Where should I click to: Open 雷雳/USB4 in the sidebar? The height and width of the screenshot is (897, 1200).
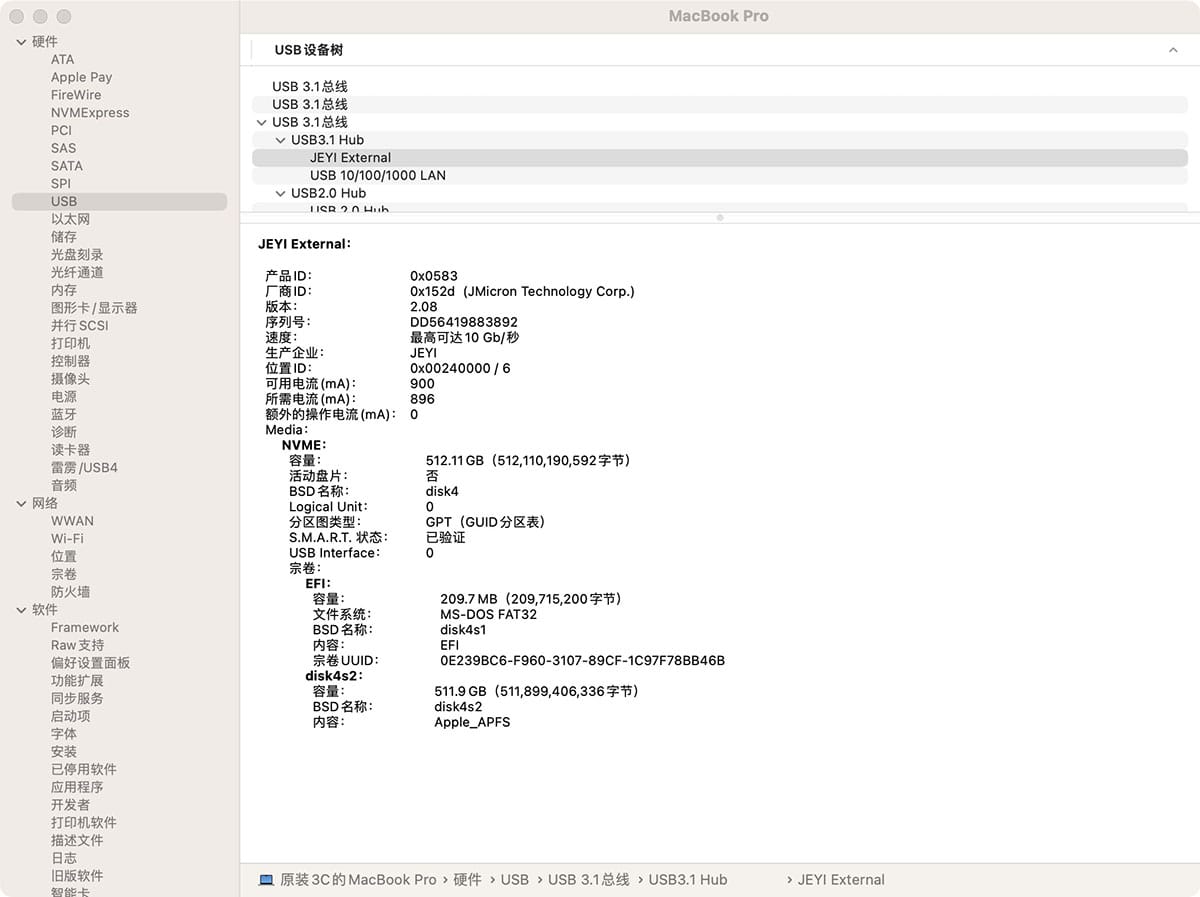point(84,468)
